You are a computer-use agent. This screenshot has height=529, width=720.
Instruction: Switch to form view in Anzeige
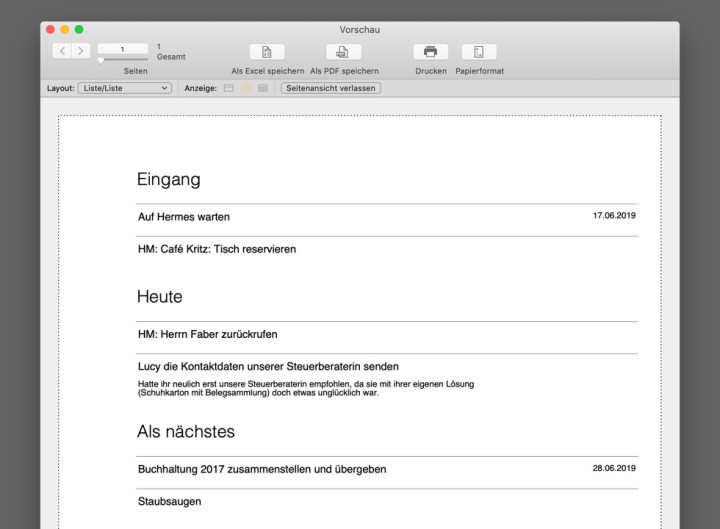[228, 88]
